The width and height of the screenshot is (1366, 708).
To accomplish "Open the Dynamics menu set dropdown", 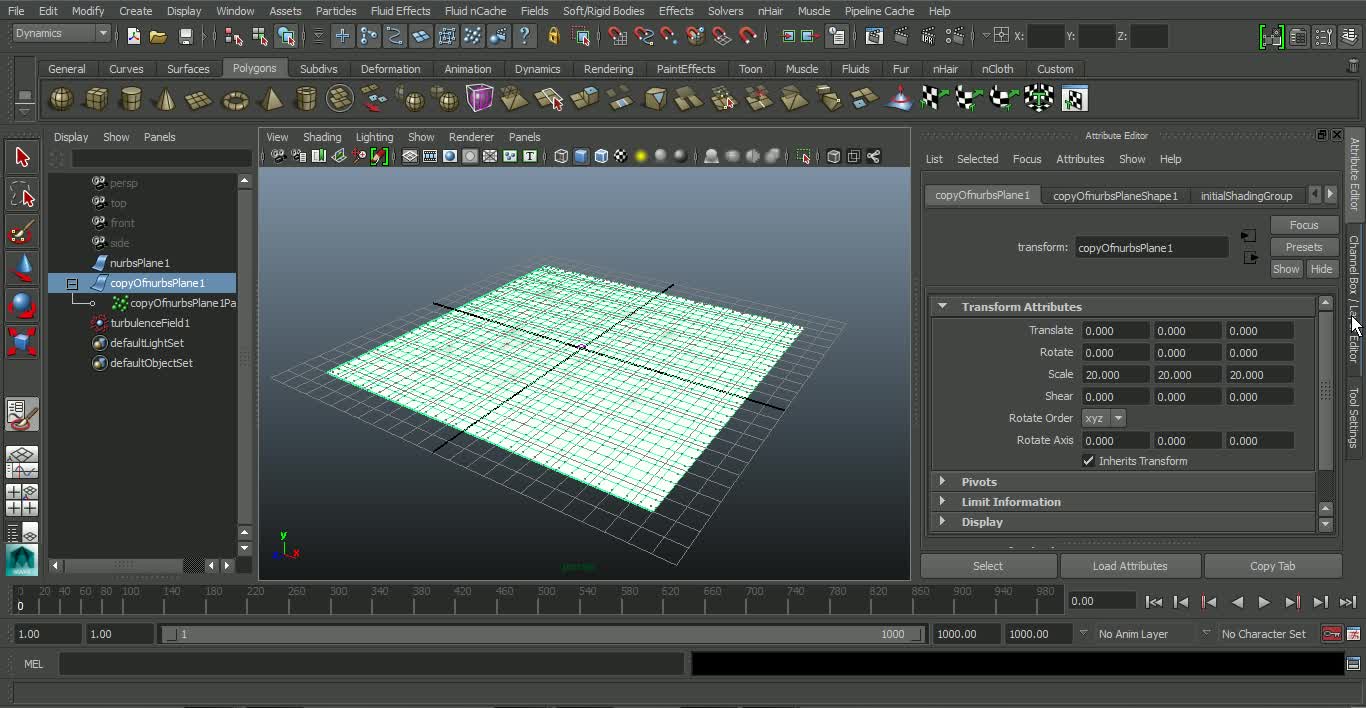I will [61, 33].
